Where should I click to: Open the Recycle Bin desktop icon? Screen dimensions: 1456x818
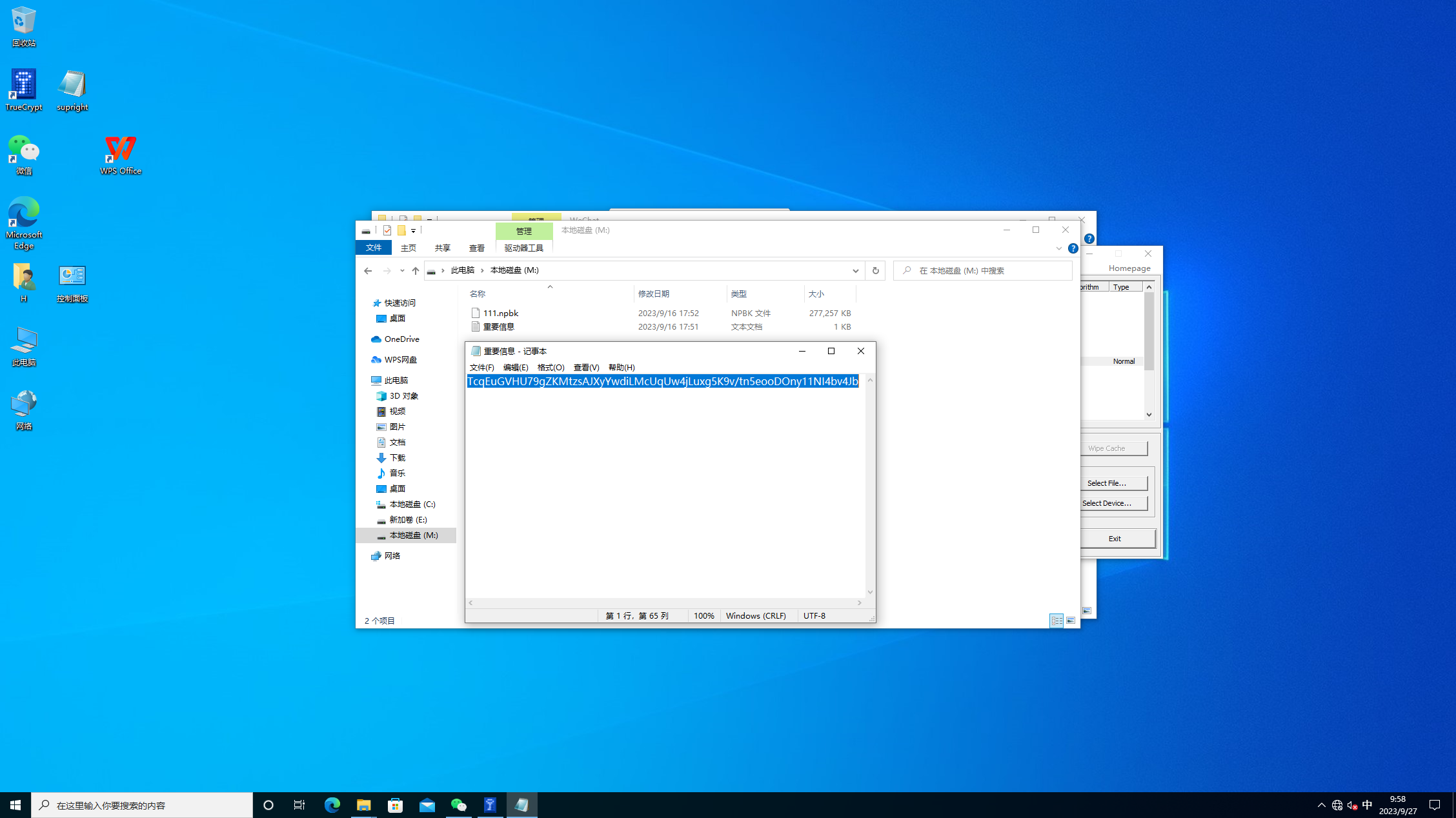click(x=24, y=26)
